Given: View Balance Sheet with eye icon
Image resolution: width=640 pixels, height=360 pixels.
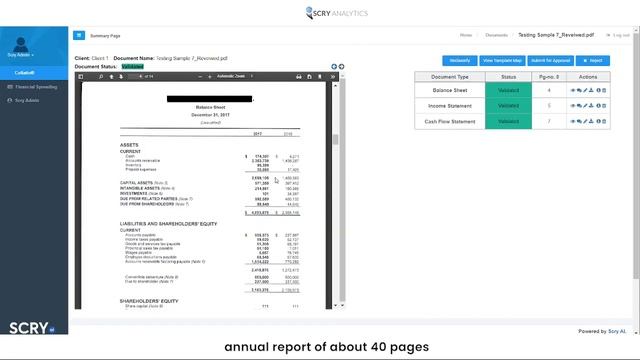Looking at the screenshot, I should tap(573, 90).
